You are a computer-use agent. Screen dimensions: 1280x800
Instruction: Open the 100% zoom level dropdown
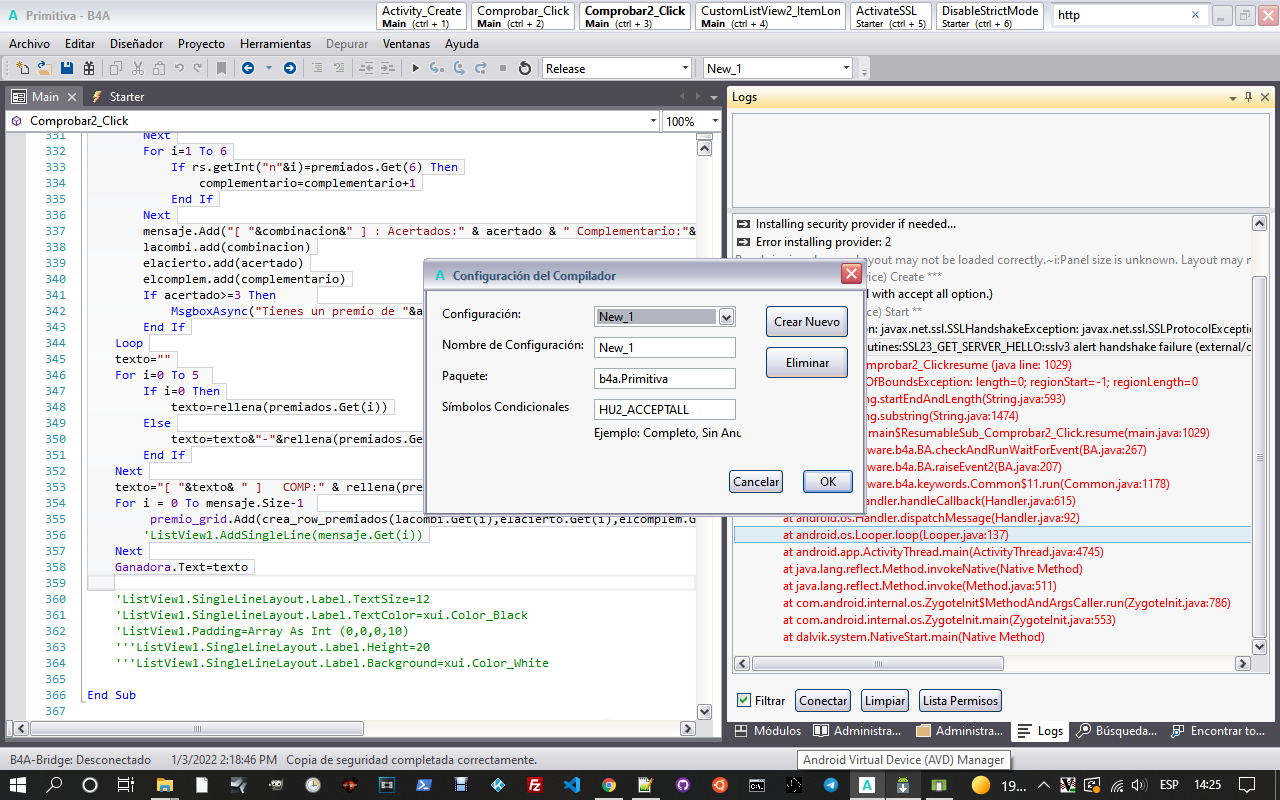715,121
